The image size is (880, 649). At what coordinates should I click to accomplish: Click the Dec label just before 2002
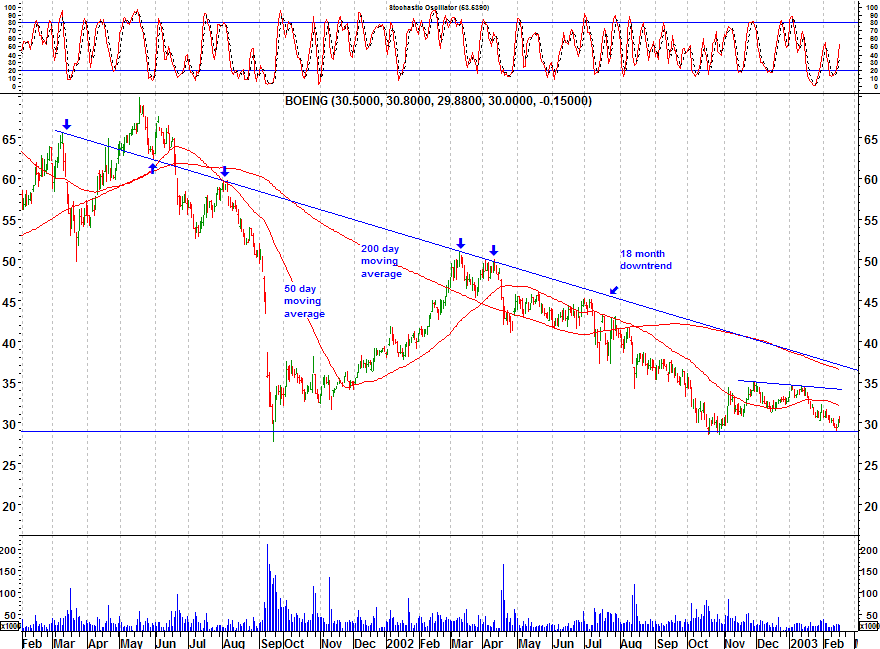365,643
